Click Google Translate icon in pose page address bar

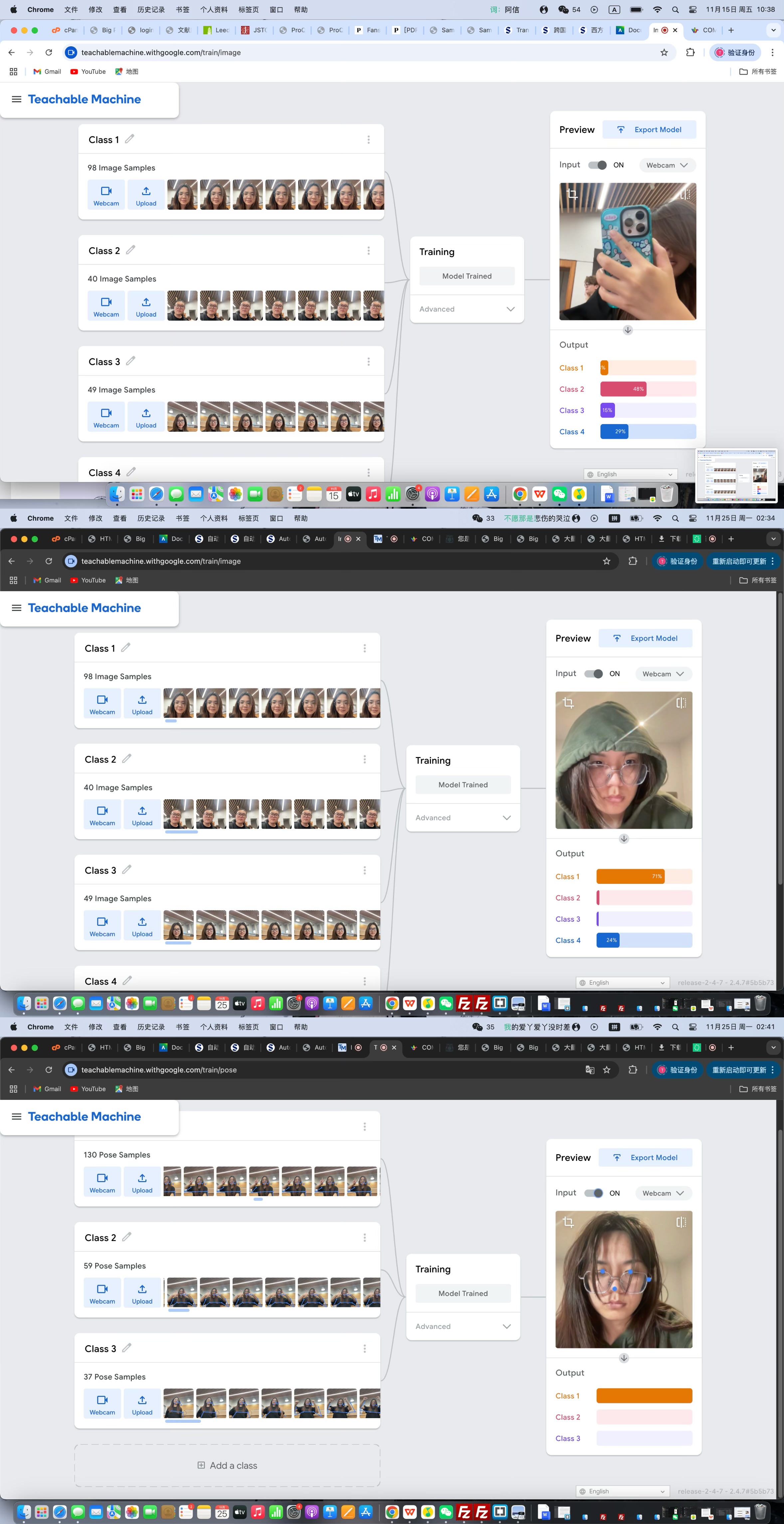click(x=589, y=1070)
